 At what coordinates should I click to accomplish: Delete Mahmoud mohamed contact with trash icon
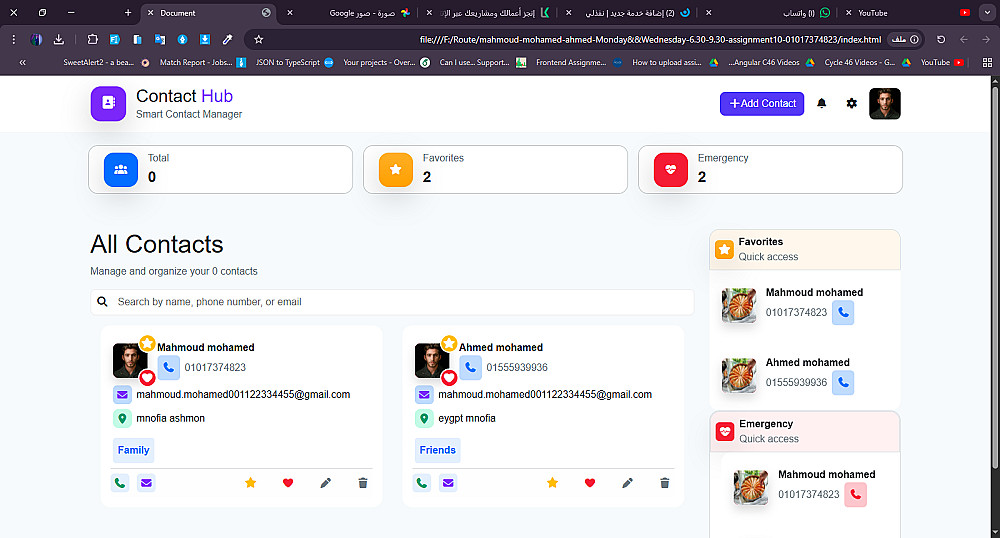(x=363, y=483)
